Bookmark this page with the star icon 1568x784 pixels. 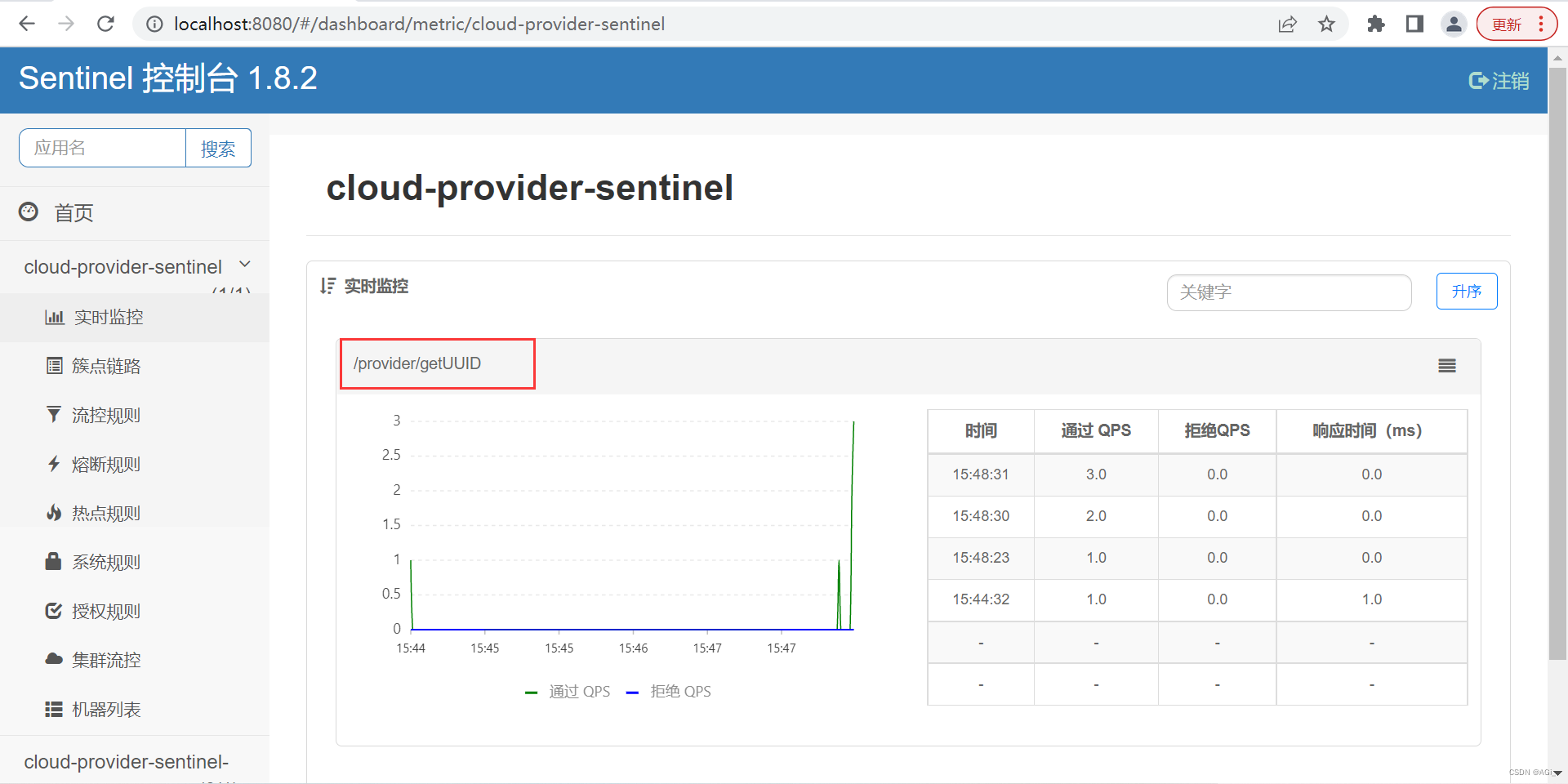tap(1326, 24)
